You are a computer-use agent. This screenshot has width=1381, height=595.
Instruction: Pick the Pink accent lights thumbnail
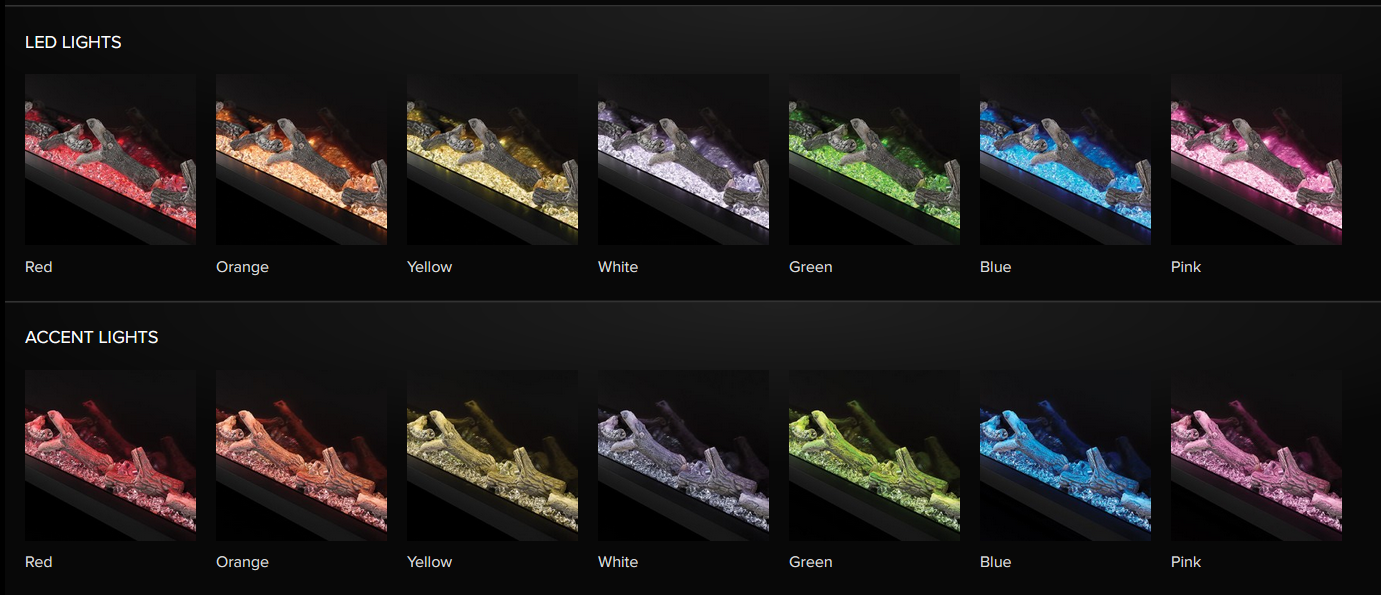click(x=1256, y=455)
